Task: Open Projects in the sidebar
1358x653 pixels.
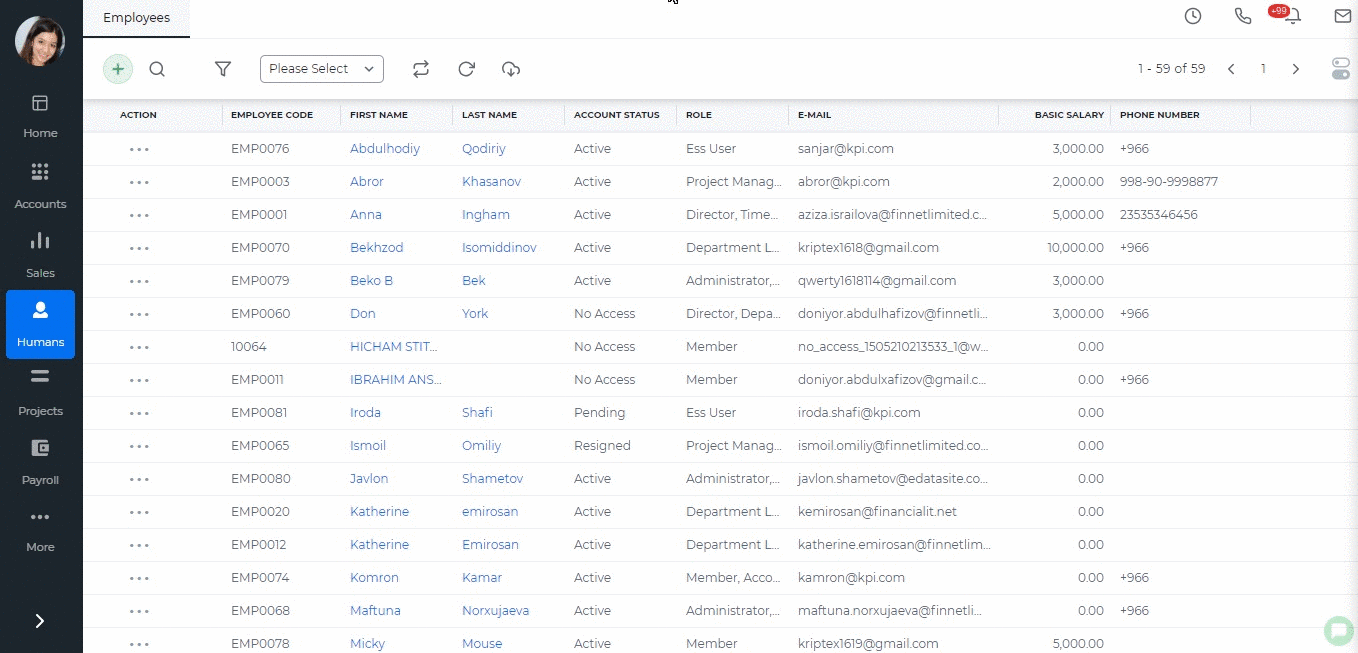Action: [40, 393]
